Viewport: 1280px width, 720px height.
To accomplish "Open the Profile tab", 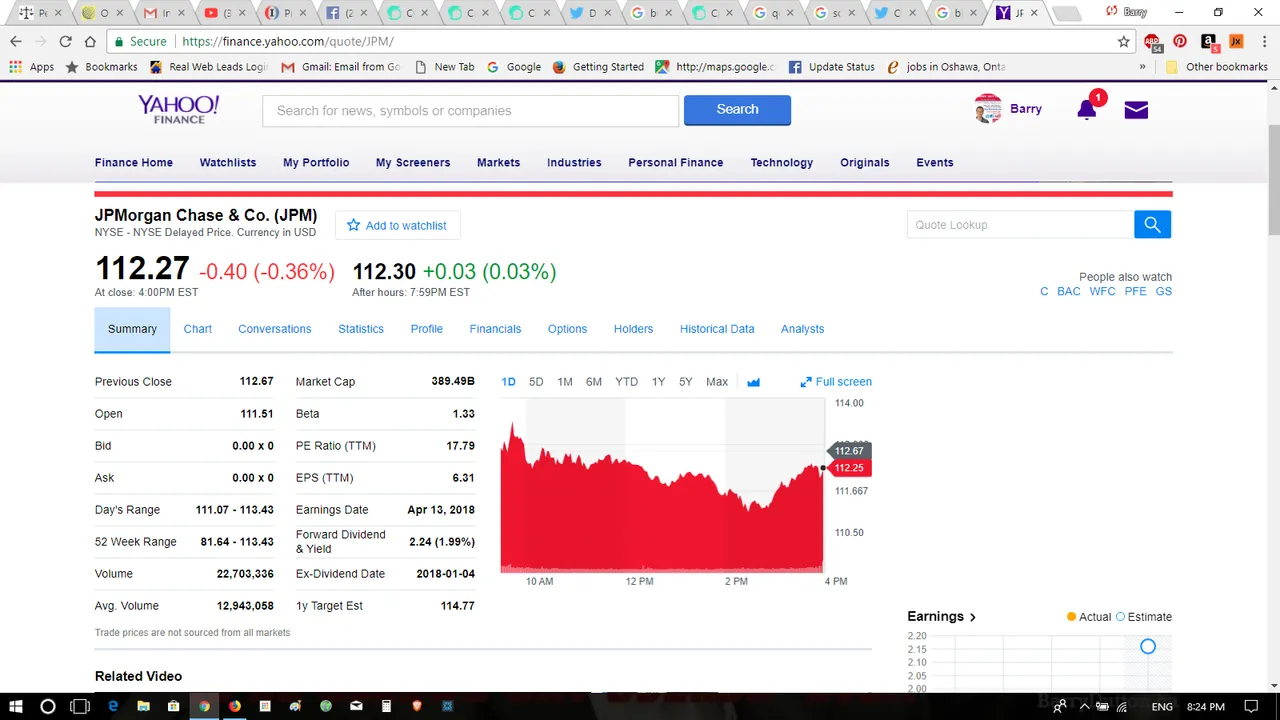I will tap(426, 329).
